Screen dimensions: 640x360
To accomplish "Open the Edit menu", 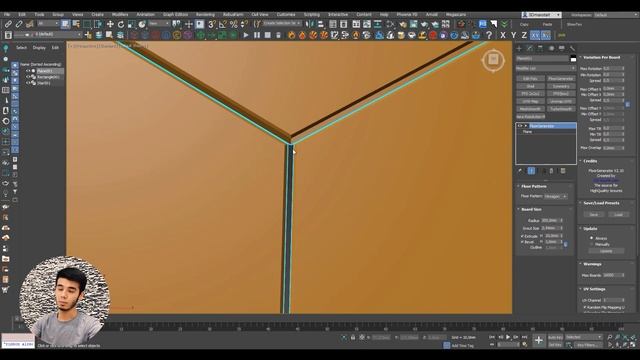I will pyautogui.click(x=22, y=14).
